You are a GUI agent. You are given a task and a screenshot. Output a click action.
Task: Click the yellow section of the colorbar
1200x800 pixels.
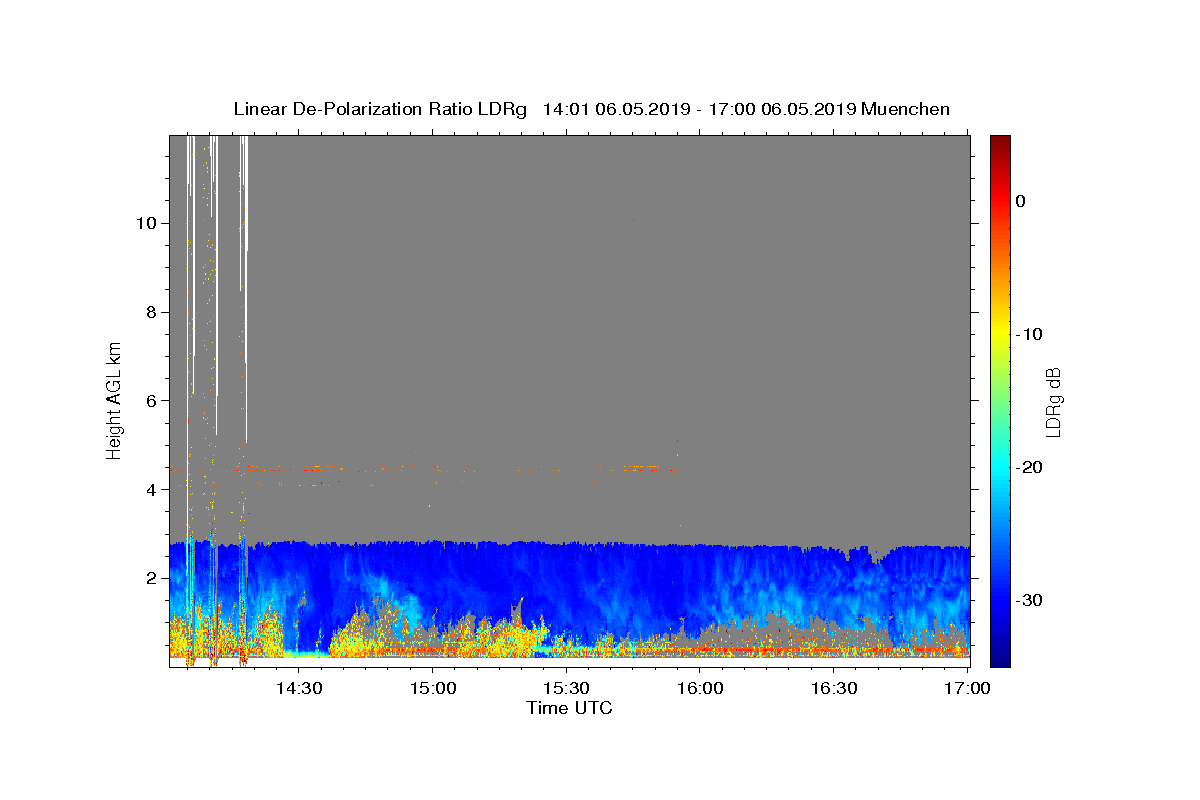tap(1000, 334)
